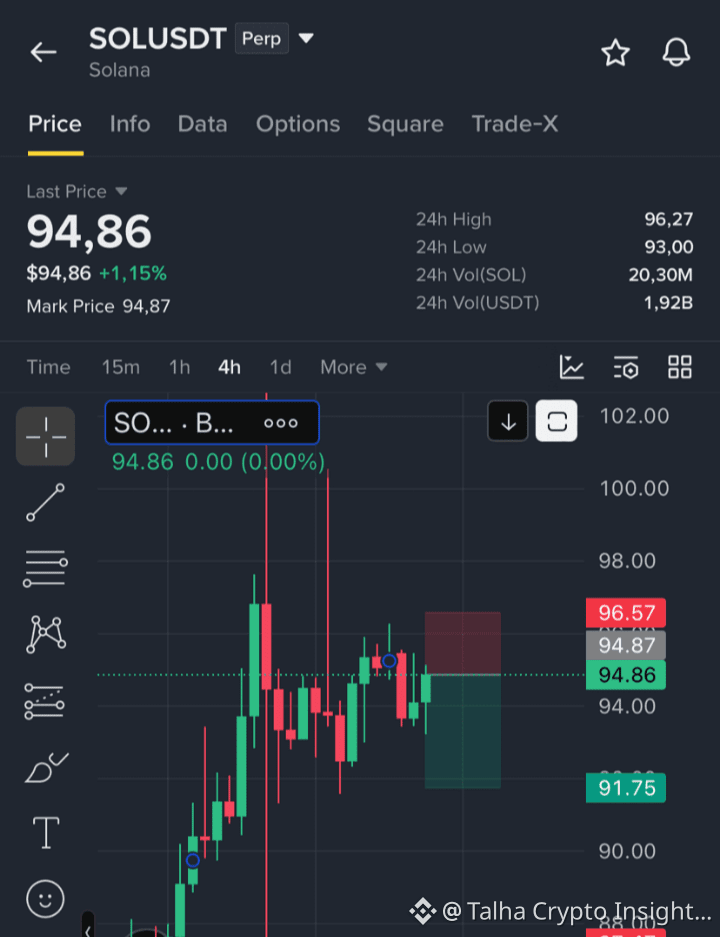The image size is (720, 937).
Task: Open the emoji sticker tool
Action: pyautogui.click(x=45, y=899)
